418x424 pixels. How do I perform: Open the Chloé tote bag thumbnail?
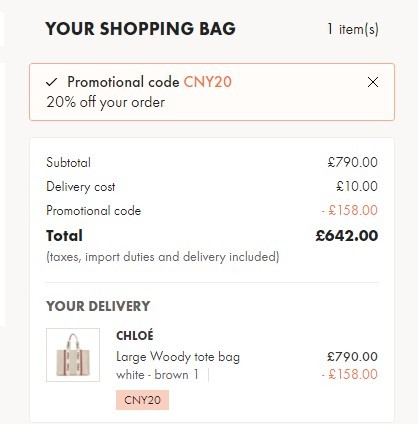tap(73, 355)
